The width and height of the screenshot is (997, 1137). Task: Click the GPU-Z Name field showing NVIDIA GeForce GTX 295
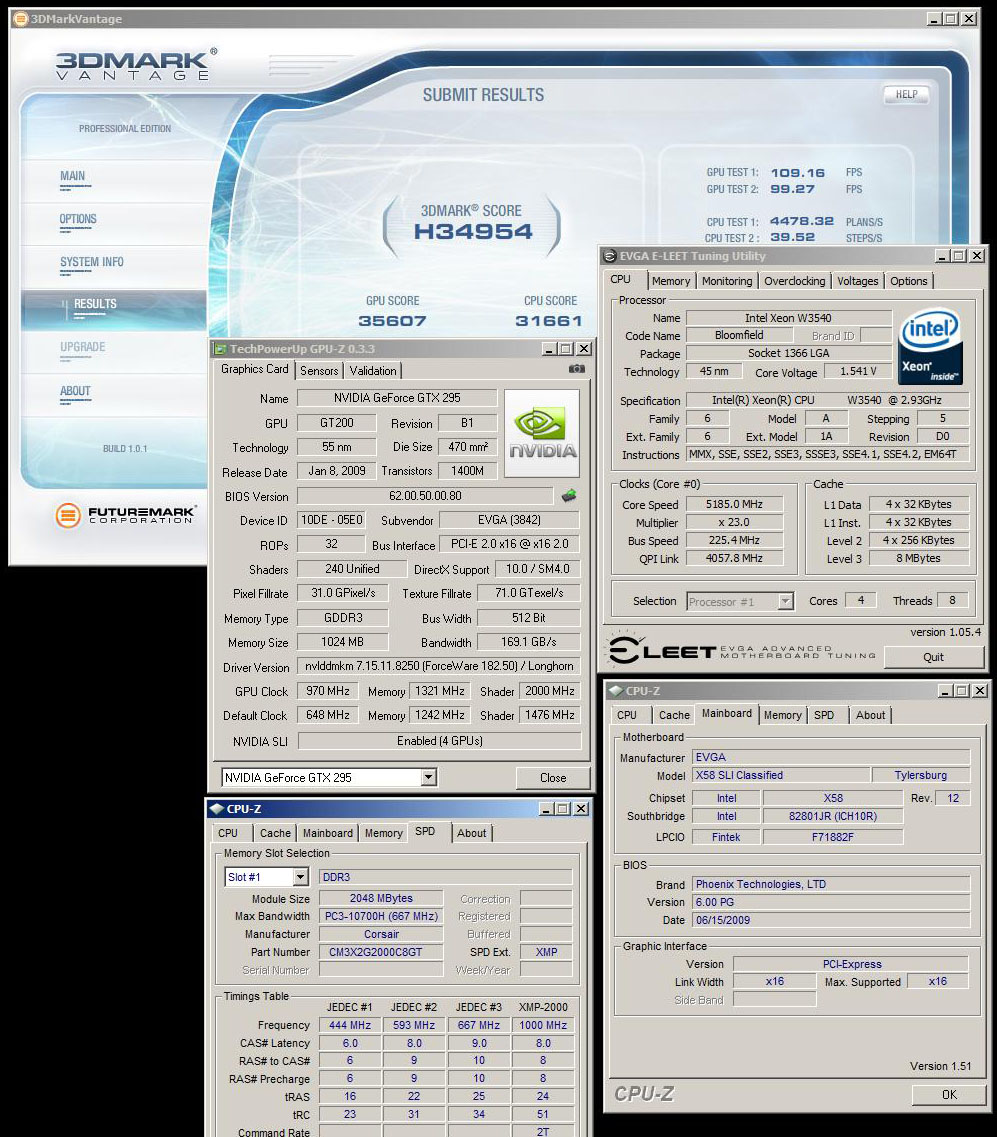tap(397, 398)
